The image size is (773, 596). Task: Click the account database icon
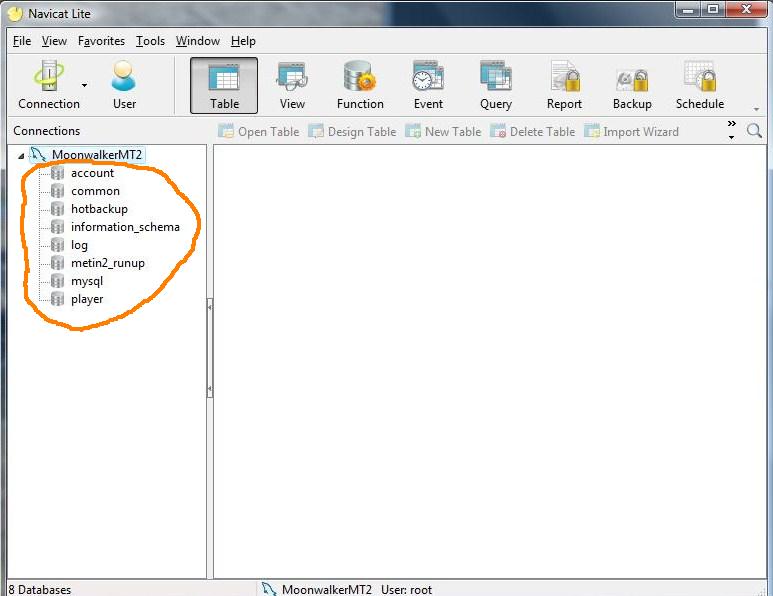tap(58, 173)
